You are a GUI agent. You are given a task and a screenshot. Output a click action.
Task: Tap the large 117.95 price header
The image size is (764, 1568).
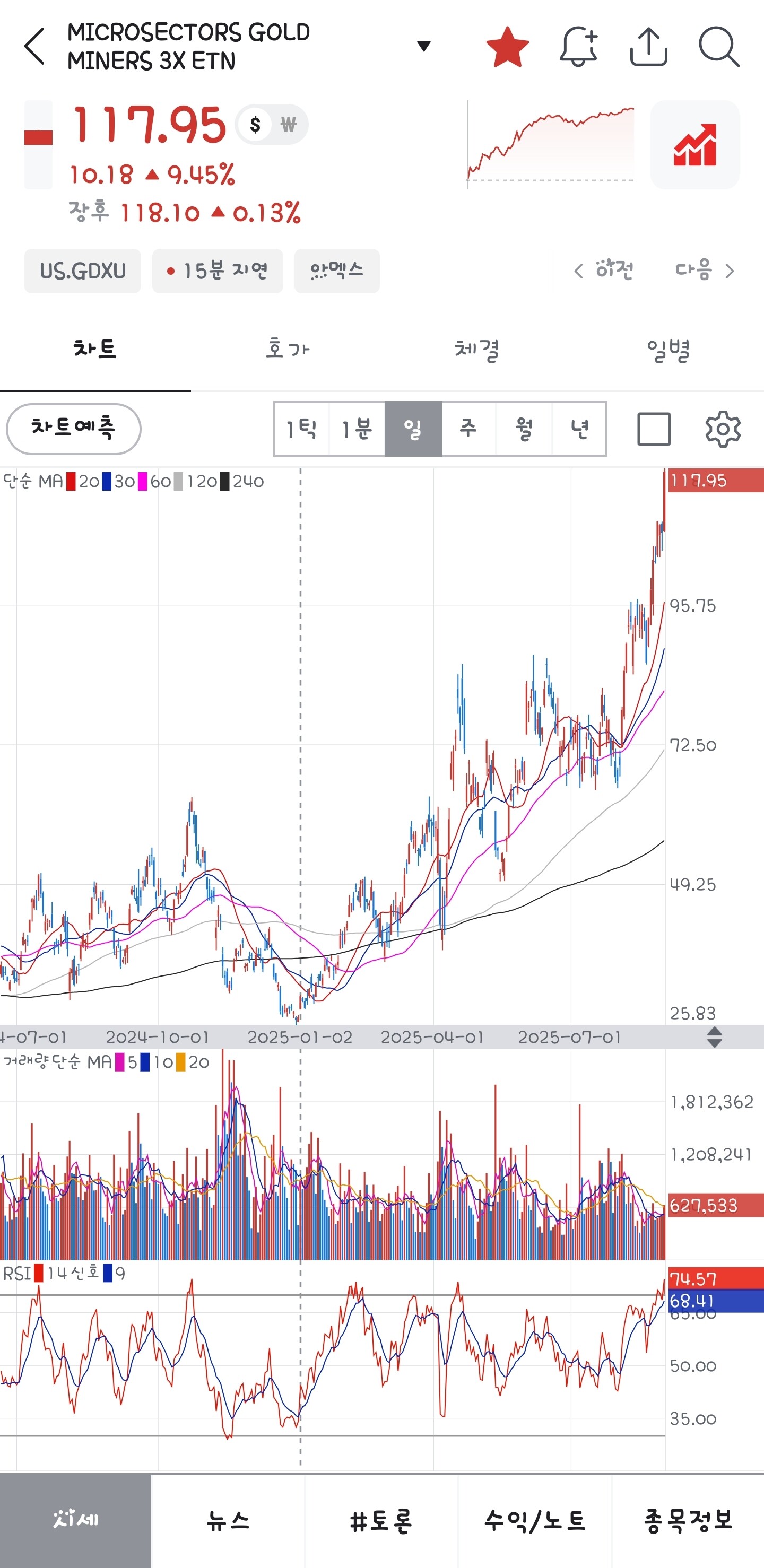(x=149, y=125)
